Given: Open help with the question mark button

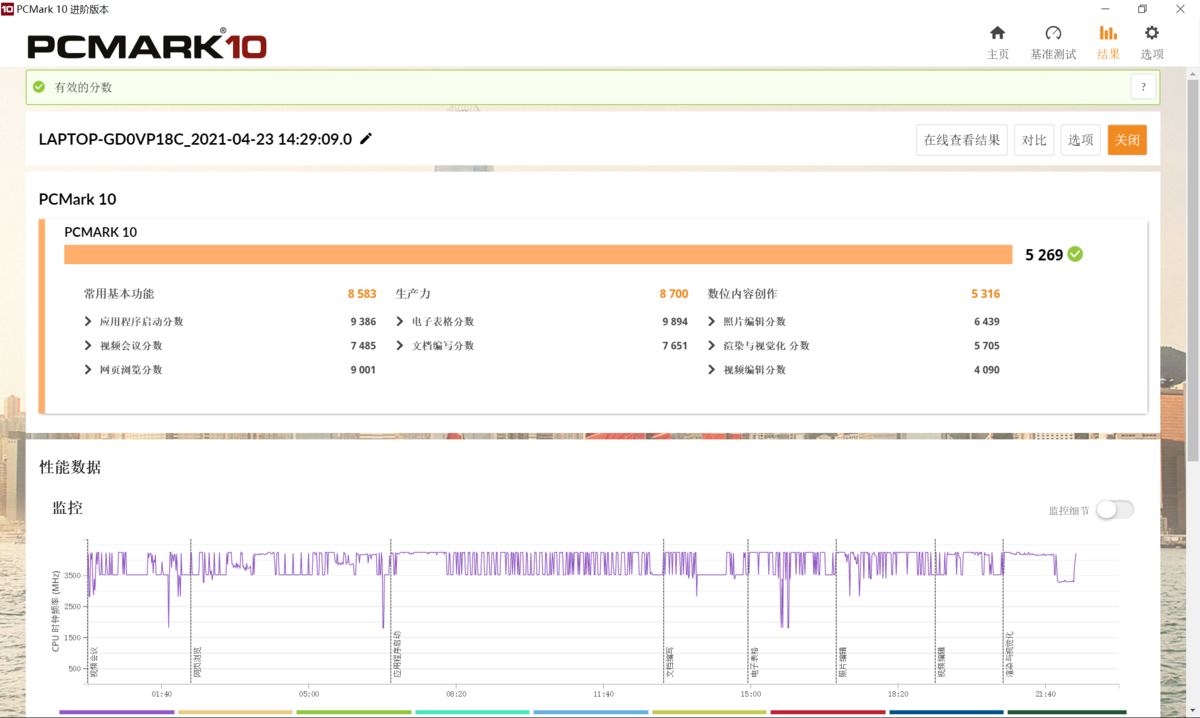Looking at the screenshot, I should (1143, 87).
